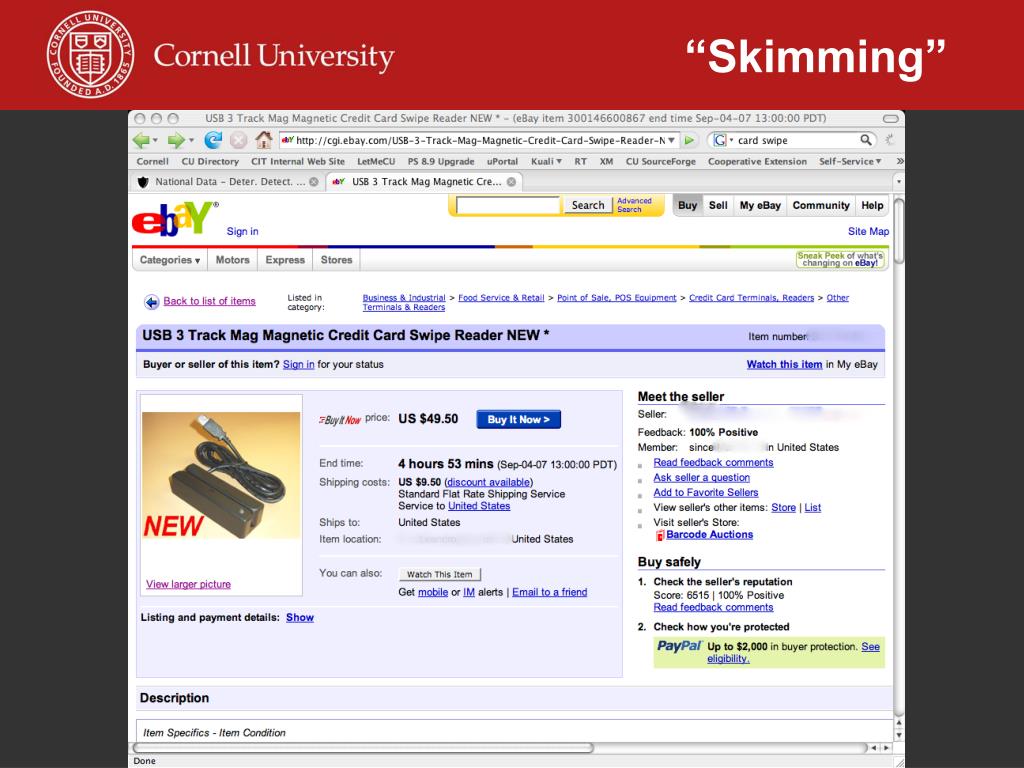
Task: Open the Credit Card Terminals, Readers category link
Action: [752, 298]
